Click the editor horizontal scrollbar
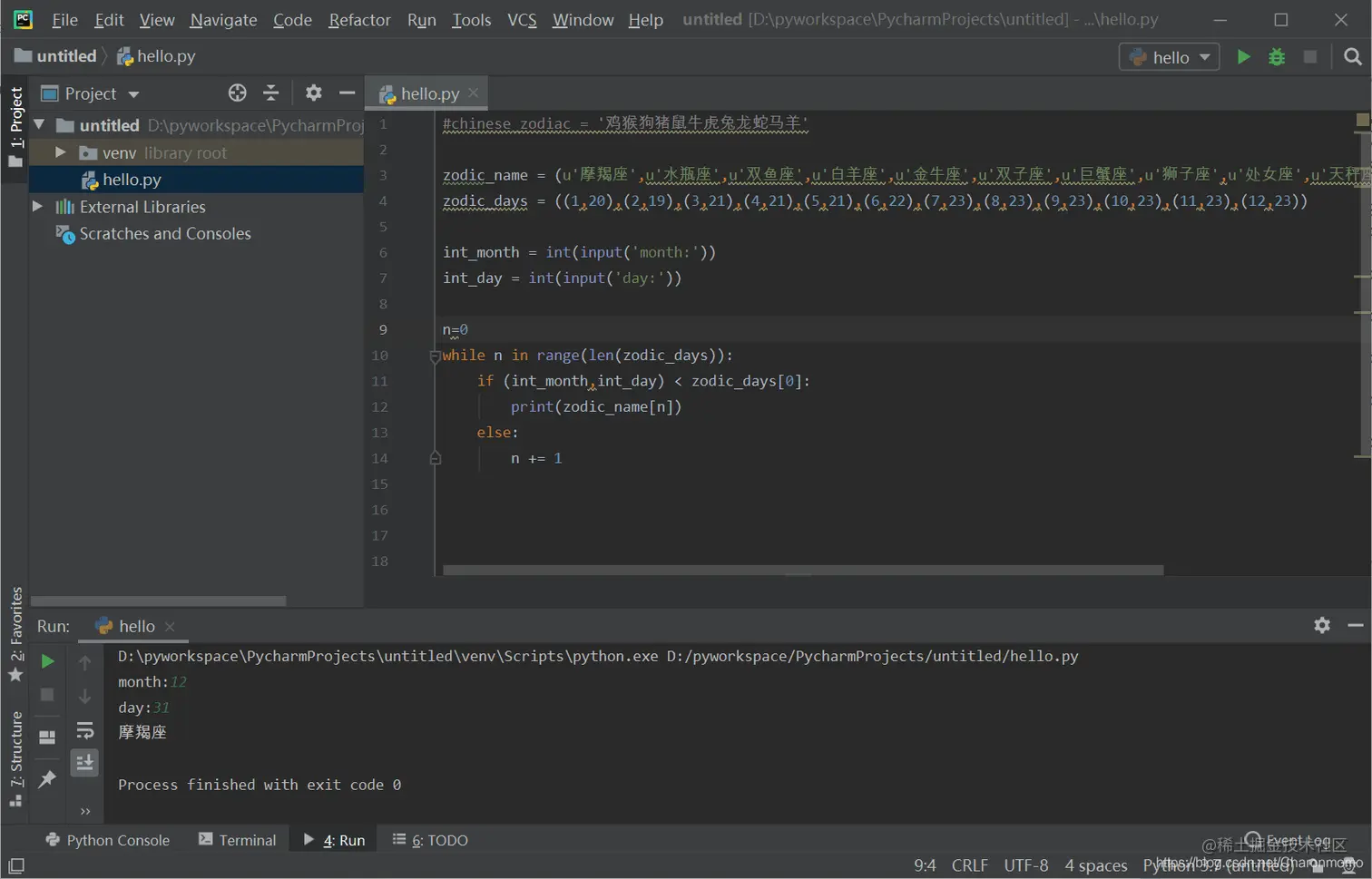 803,570
